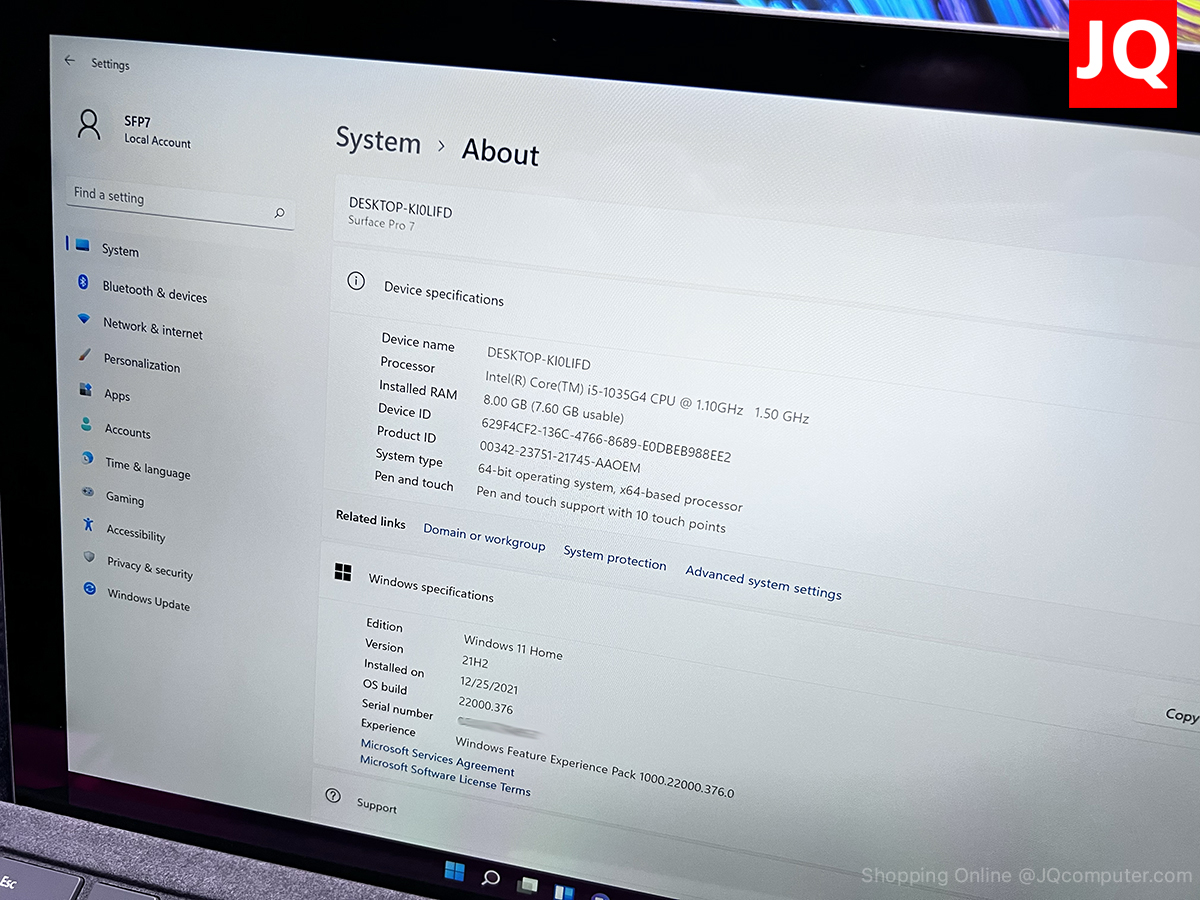
Task: Select the OS build value 22000.376
Action: (x=485, y=705)
